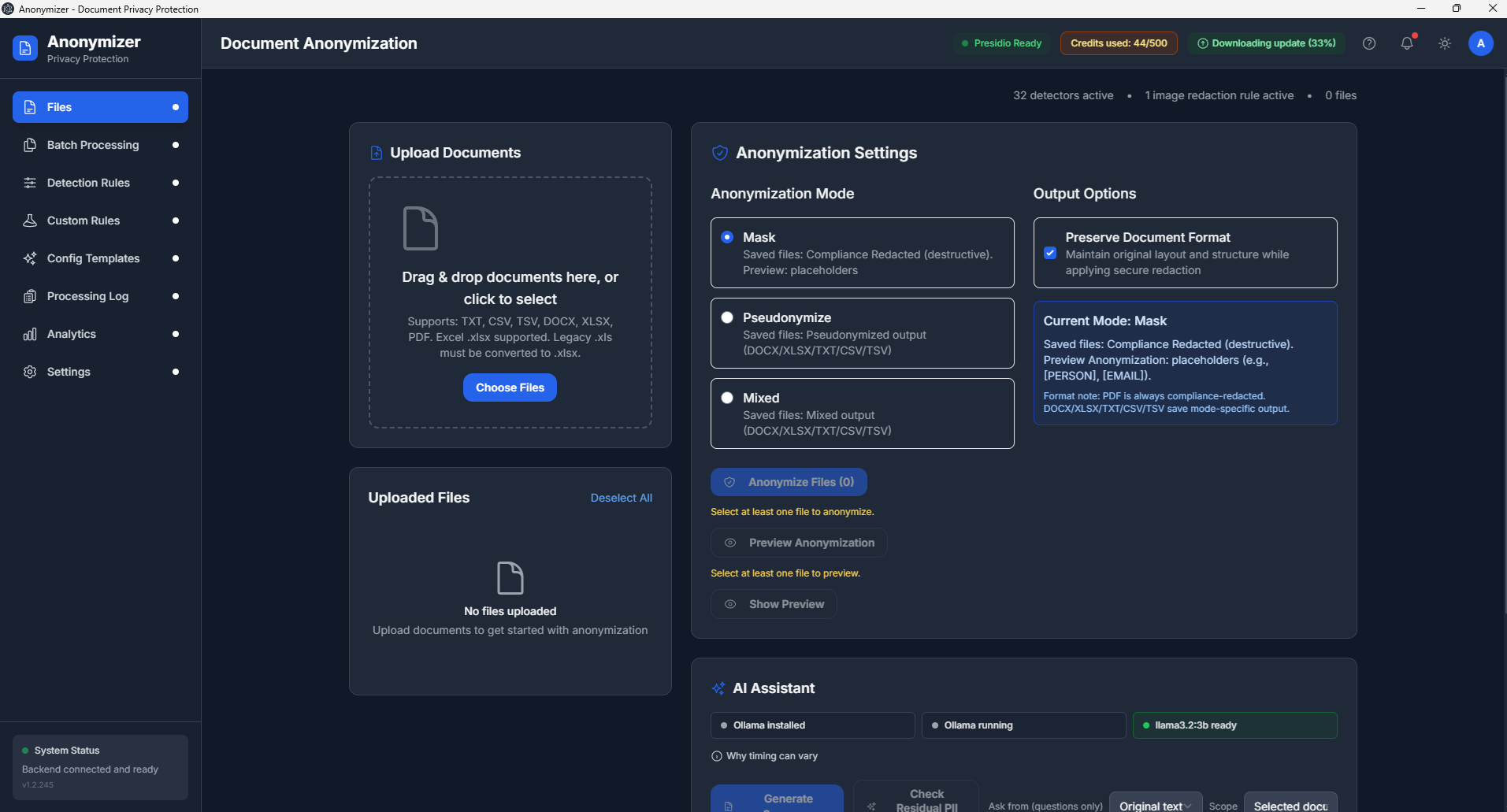Click the eye icon on Preview Anonymization
Screen dimensions: 1507x812
pyautogui.click(x=730, y=543)
